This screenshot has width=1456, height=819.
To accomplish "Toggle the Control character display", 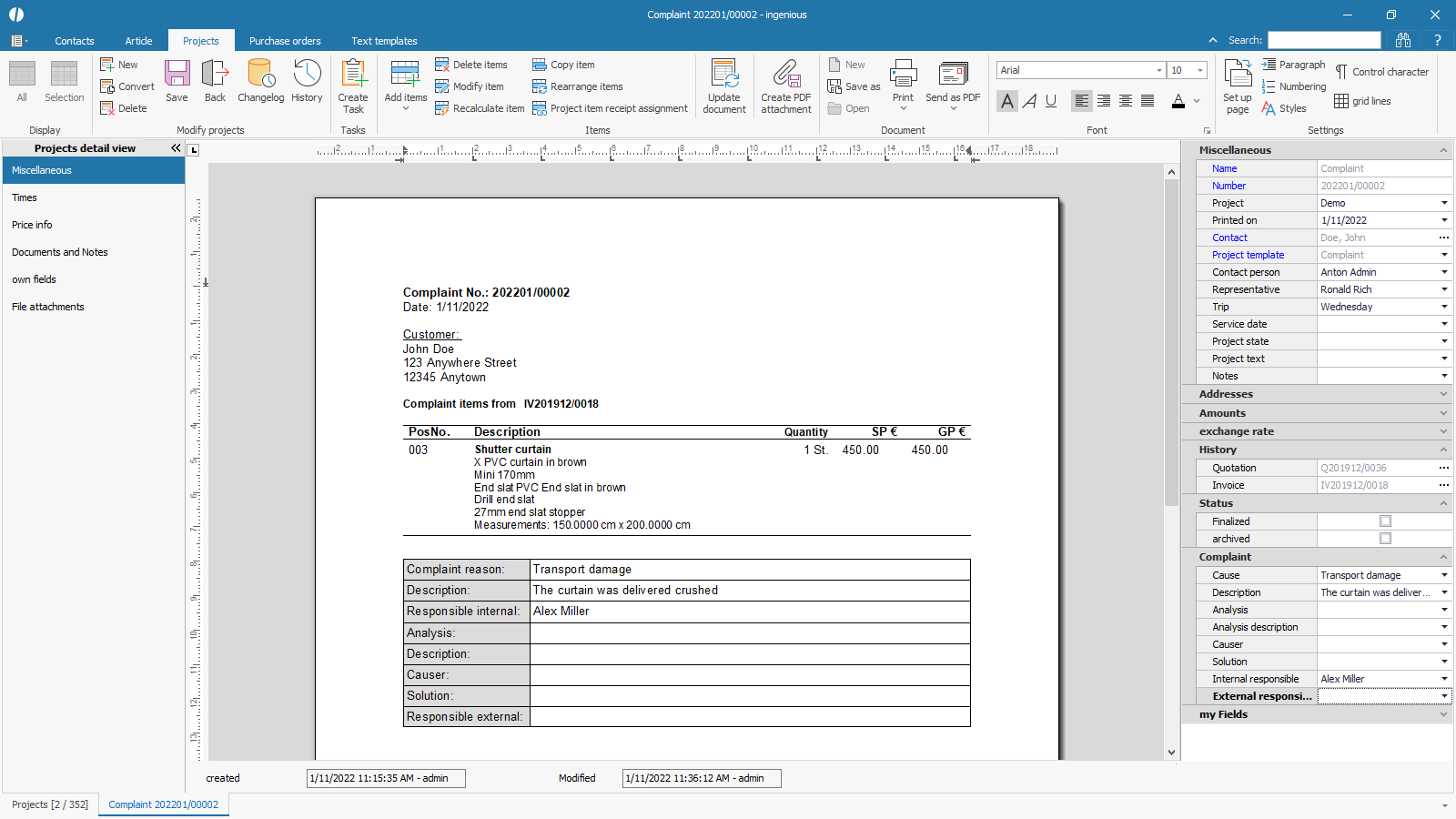I will (x=1381, y=72).
